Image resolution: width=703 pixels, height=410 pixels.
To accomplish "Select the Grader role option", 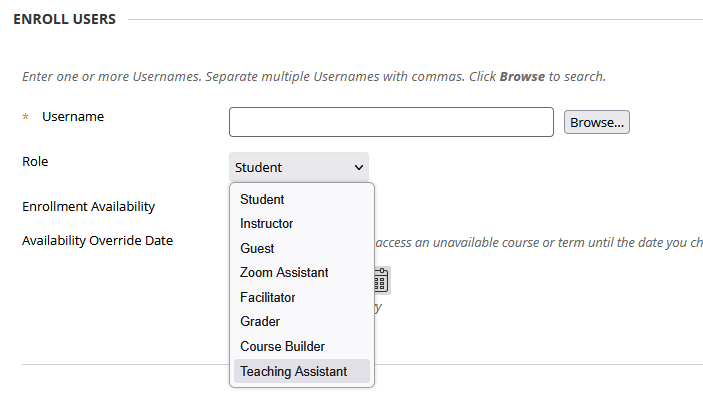I will point(260,321).
